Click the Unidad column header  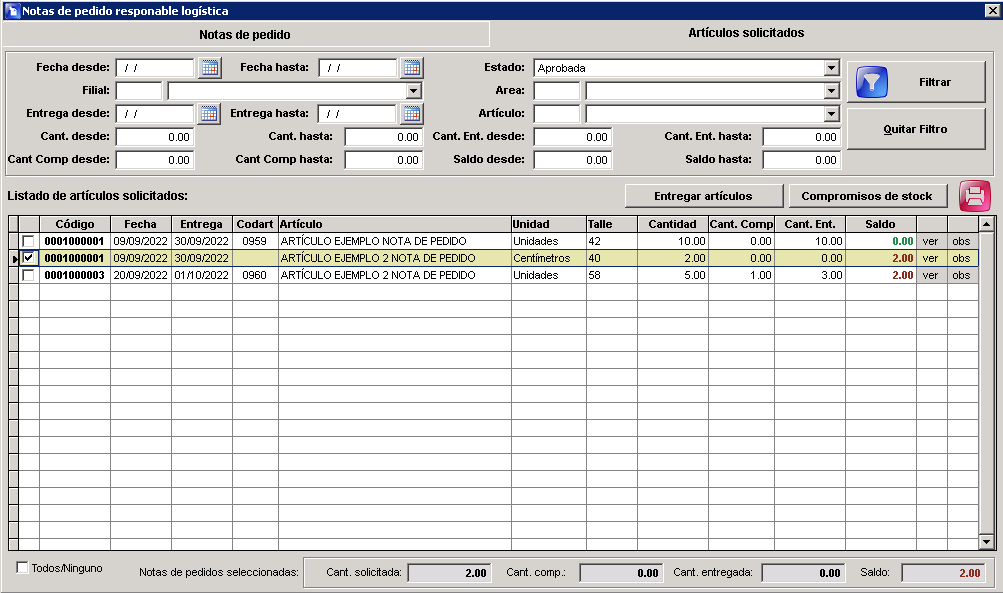(x=548, y=224)
